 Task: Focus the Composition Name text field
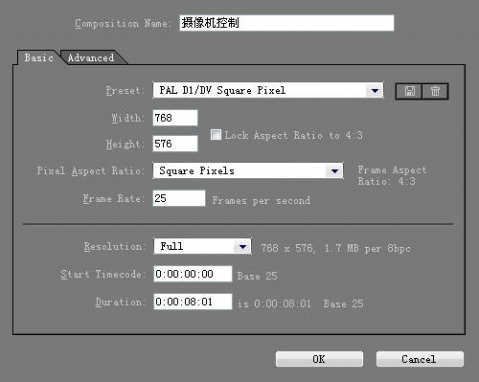(287, 23)
